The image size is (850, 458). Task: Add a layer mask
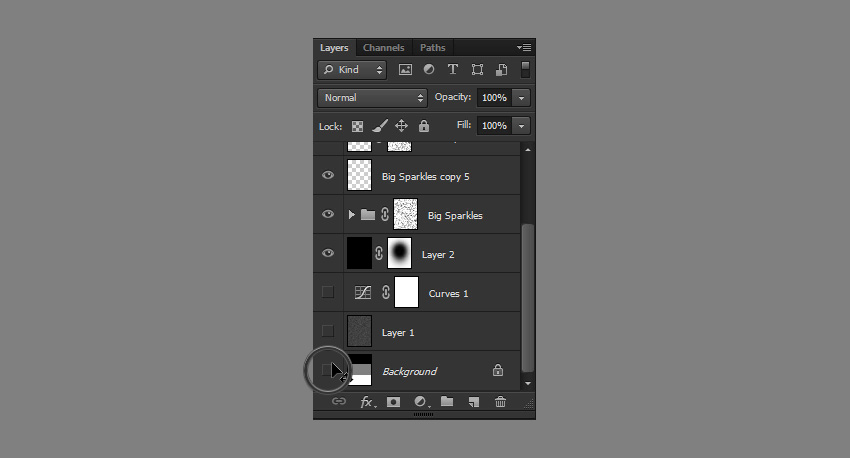pos(394,402)
